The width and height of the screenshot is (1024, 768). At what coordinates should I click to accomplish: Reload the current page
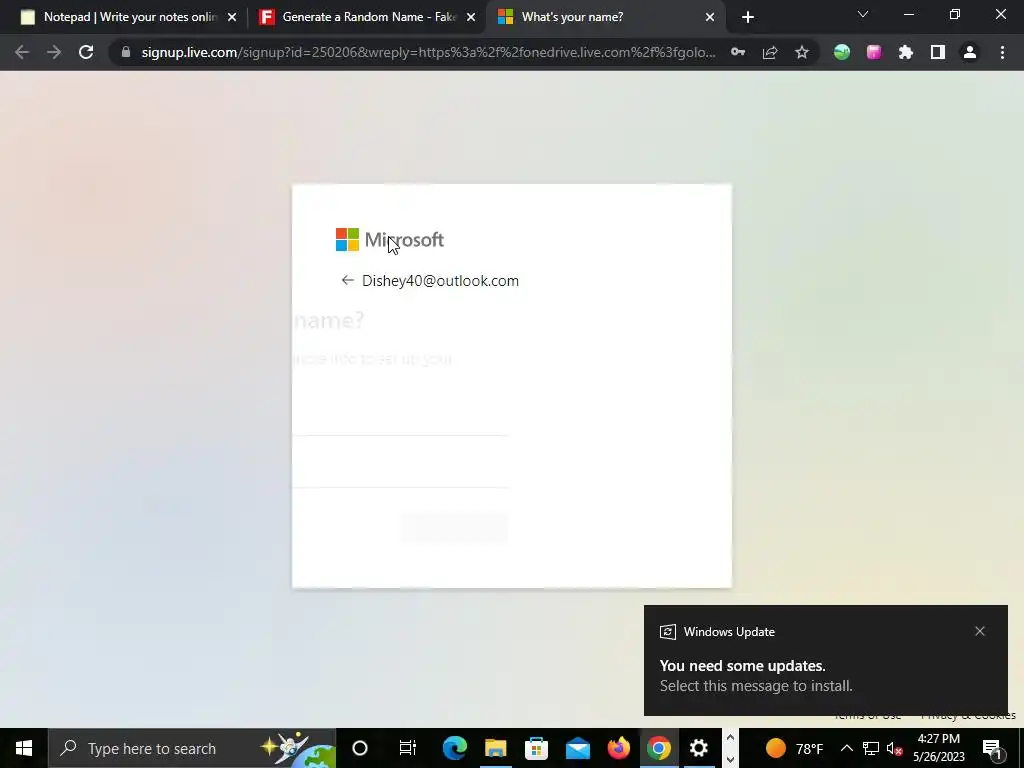click(x=86, y=52)
